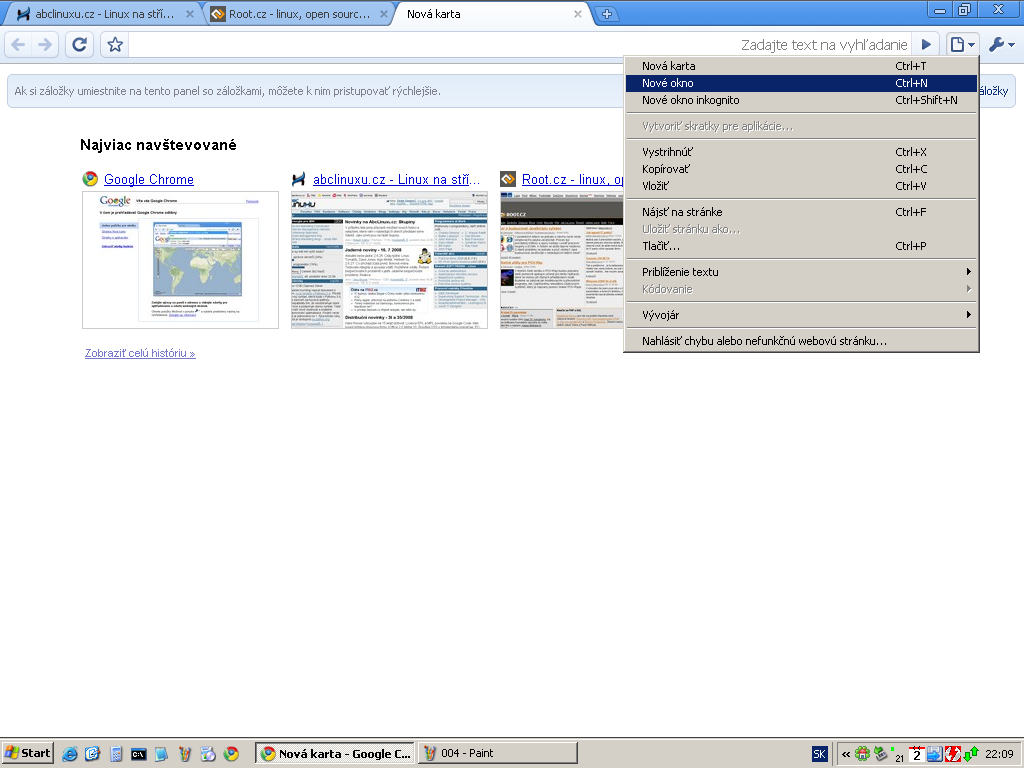Choose Nová karta from the page menu
The width and height of the screenshot is (1024, 768).
pos(801,66)
